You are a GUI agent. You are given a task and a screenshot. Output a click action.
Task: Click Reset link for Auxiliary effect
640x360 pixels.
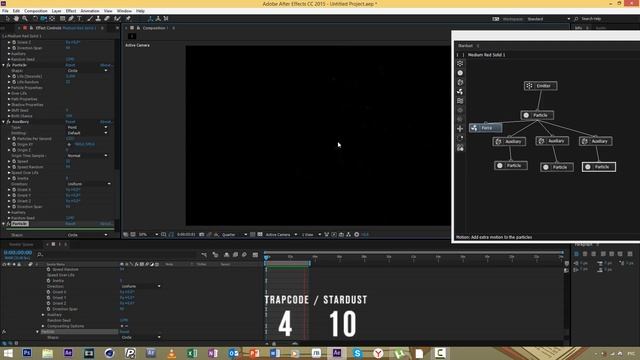70,122
